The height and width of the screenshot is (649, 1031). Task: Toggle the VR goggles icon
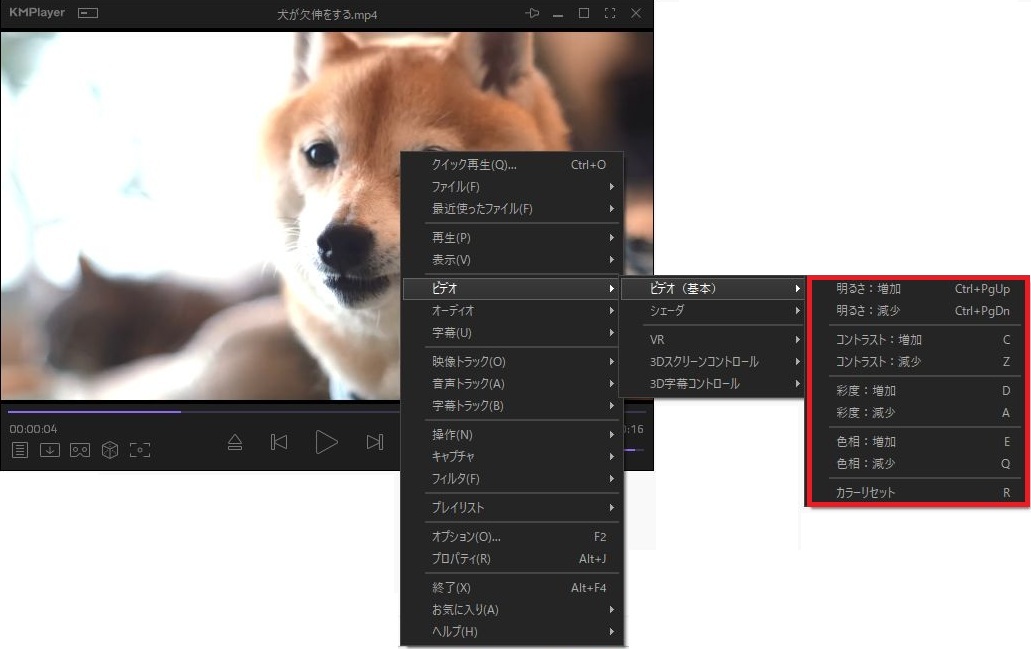[x=80, y=450]
